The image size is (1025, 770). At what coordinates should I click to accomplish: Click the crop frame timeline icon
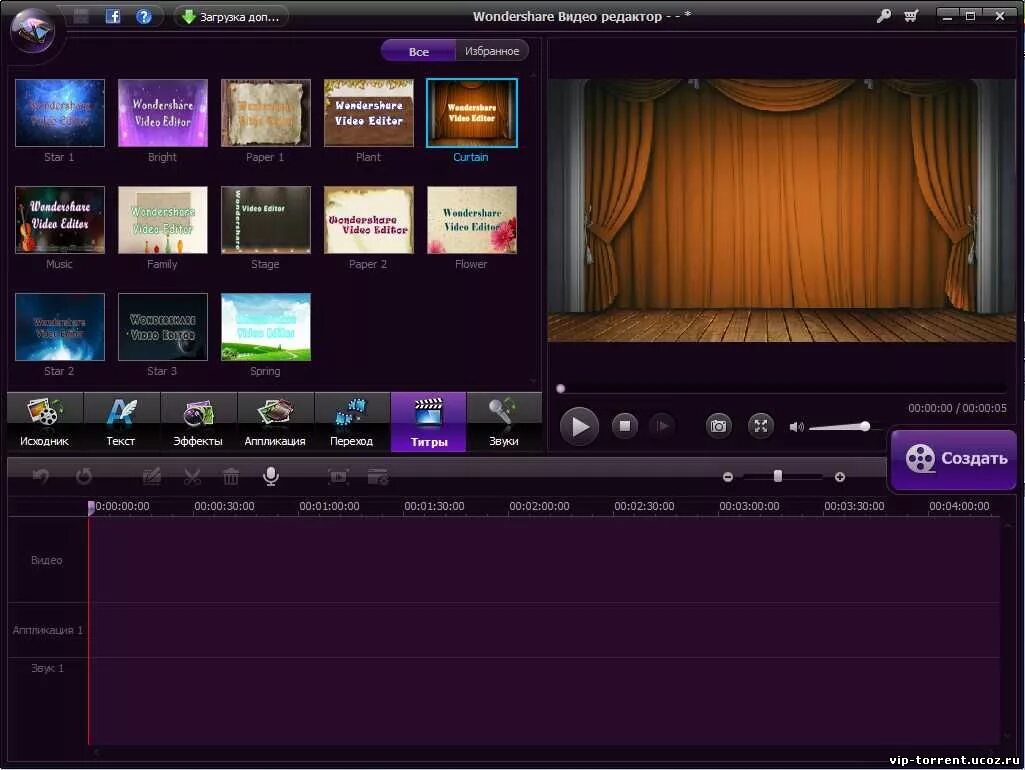coord(338,477)
